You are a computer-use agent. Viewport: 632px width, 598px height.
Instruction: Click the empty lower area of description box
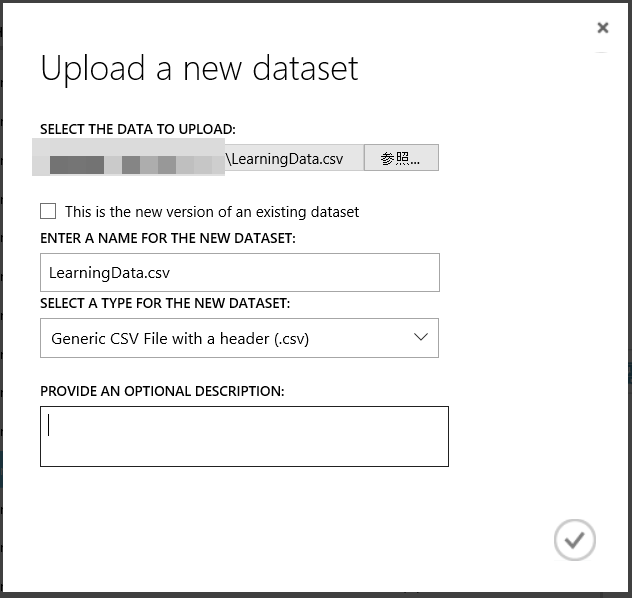point(244,453)
